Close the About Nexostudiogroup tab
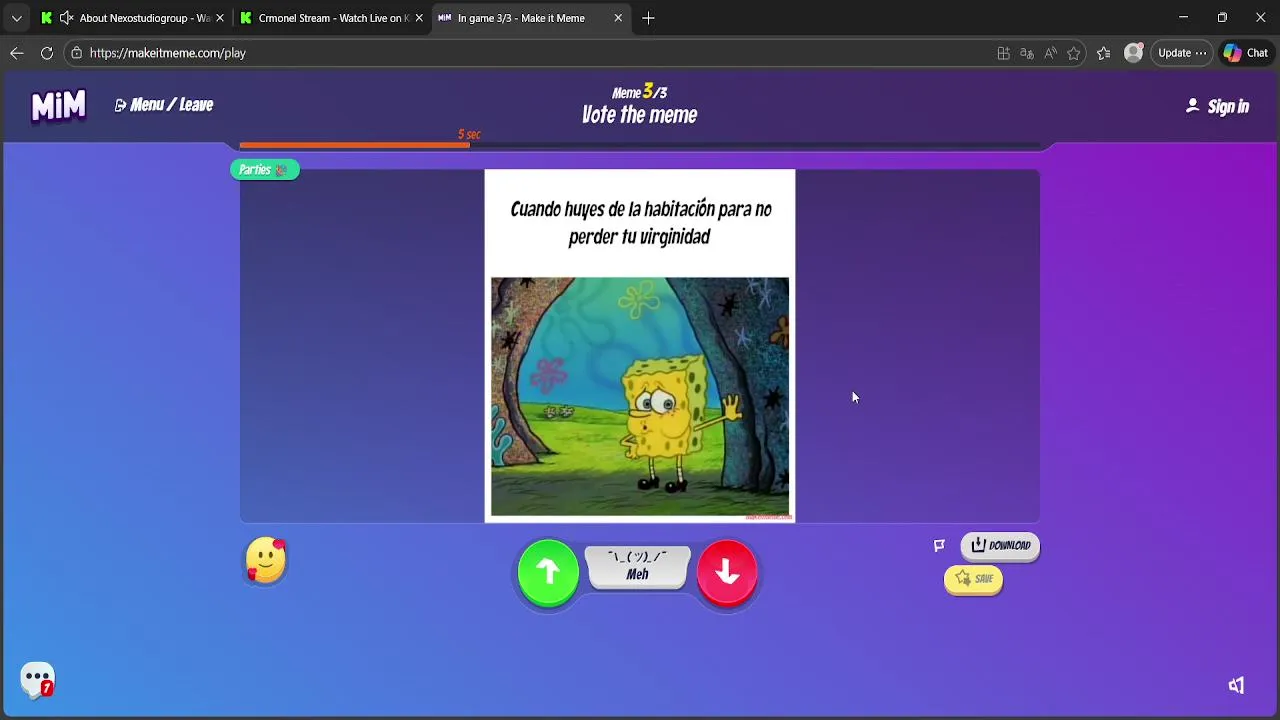This screenshot has width=1280, height=720. point(220,18)
